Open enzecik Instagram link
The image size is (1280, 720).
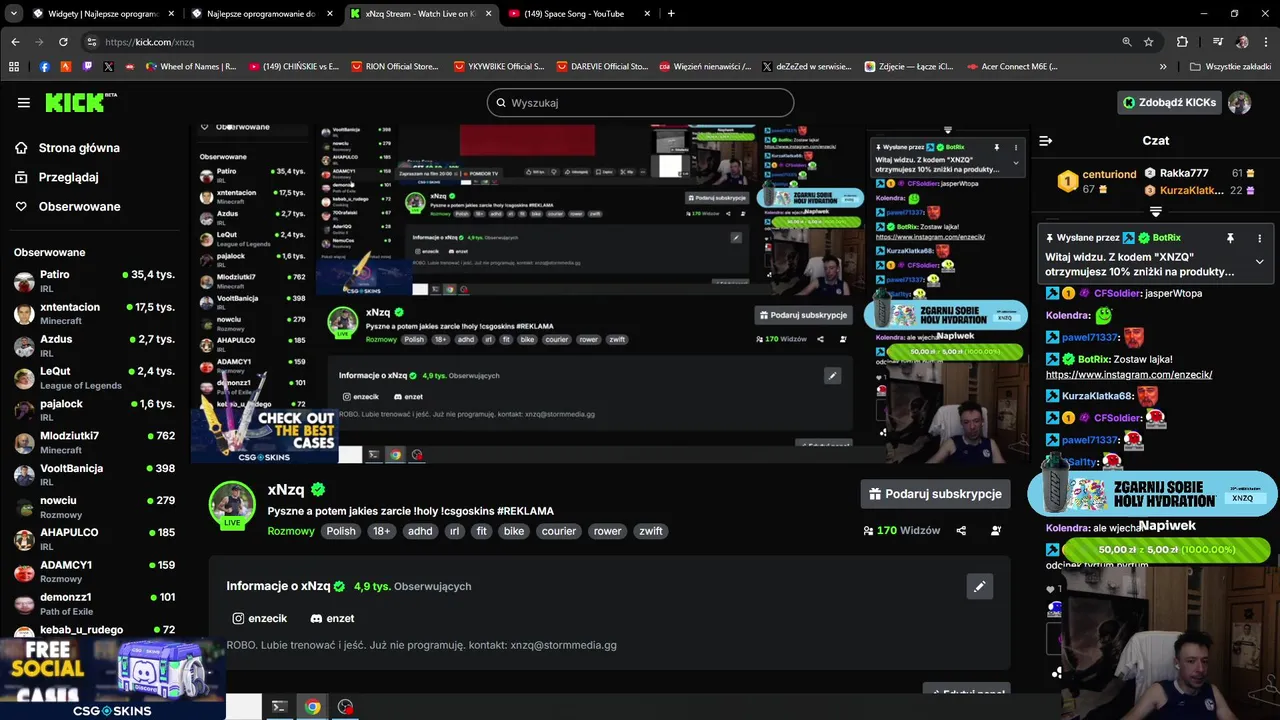(260, 618)
